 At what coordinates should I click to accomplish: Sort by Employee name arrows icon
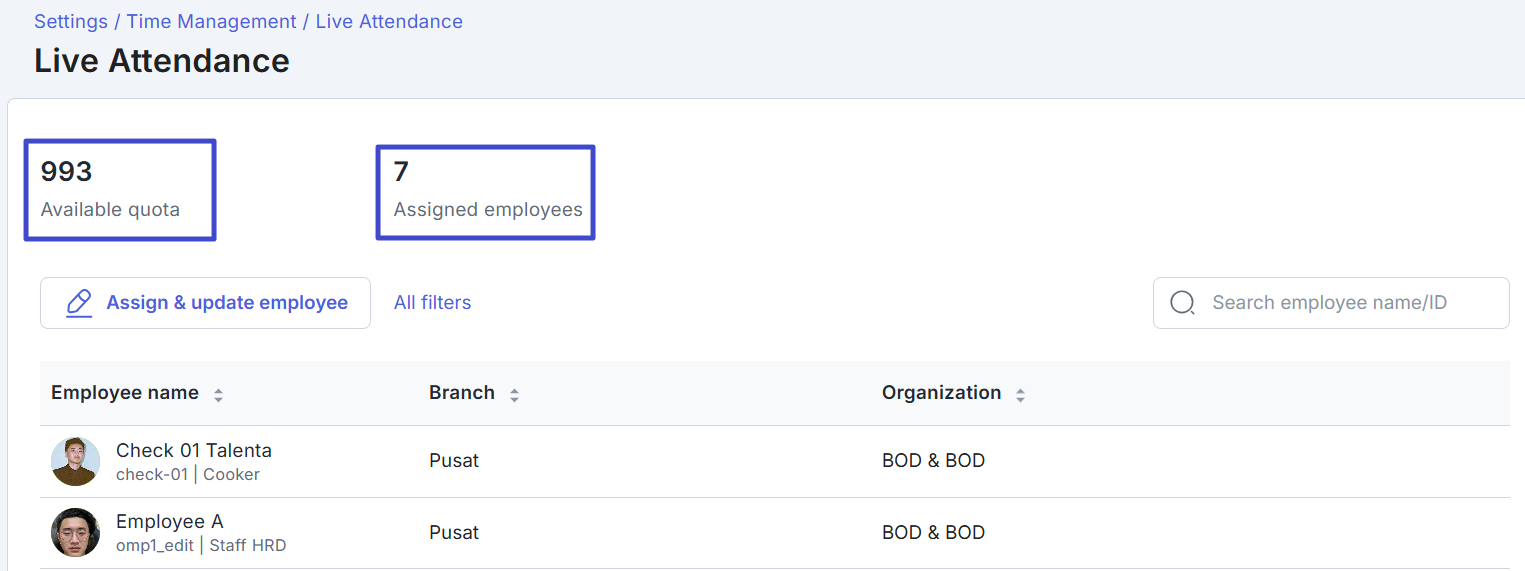[x=218, y=395]
